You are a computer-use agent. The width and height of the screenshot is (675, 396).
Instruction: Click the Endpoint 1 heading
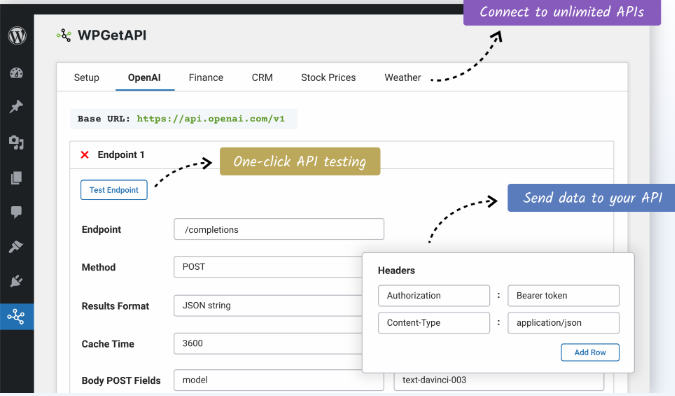pos(121,155)
